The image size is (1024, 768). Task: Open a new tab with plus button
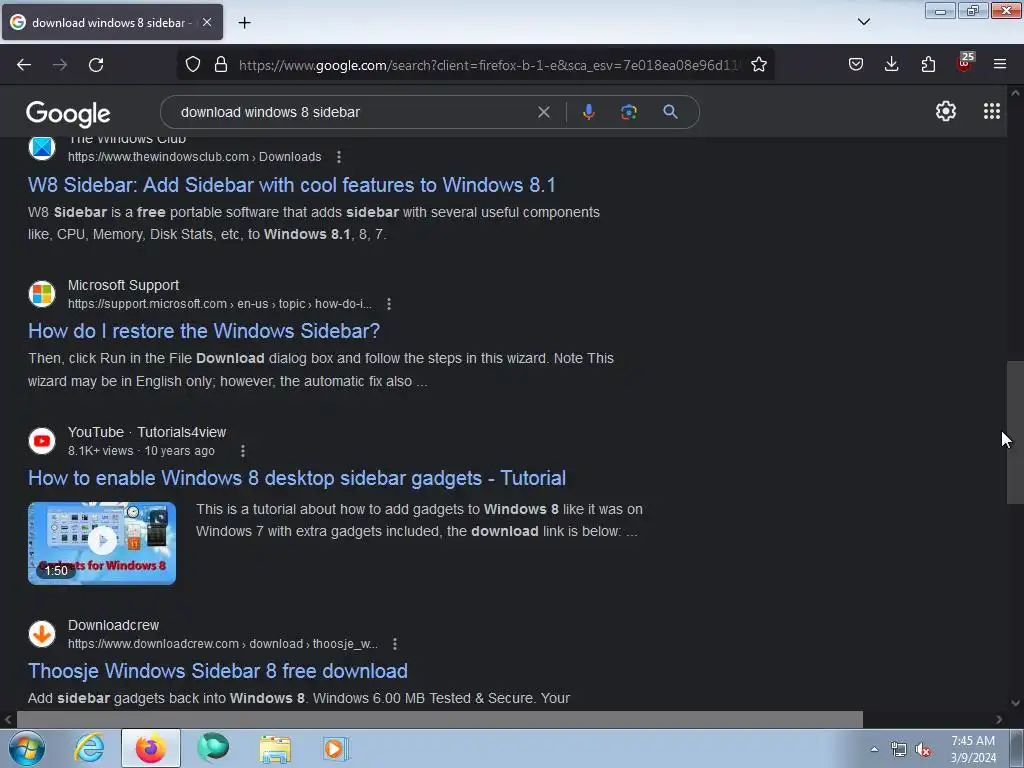[244, 23]
